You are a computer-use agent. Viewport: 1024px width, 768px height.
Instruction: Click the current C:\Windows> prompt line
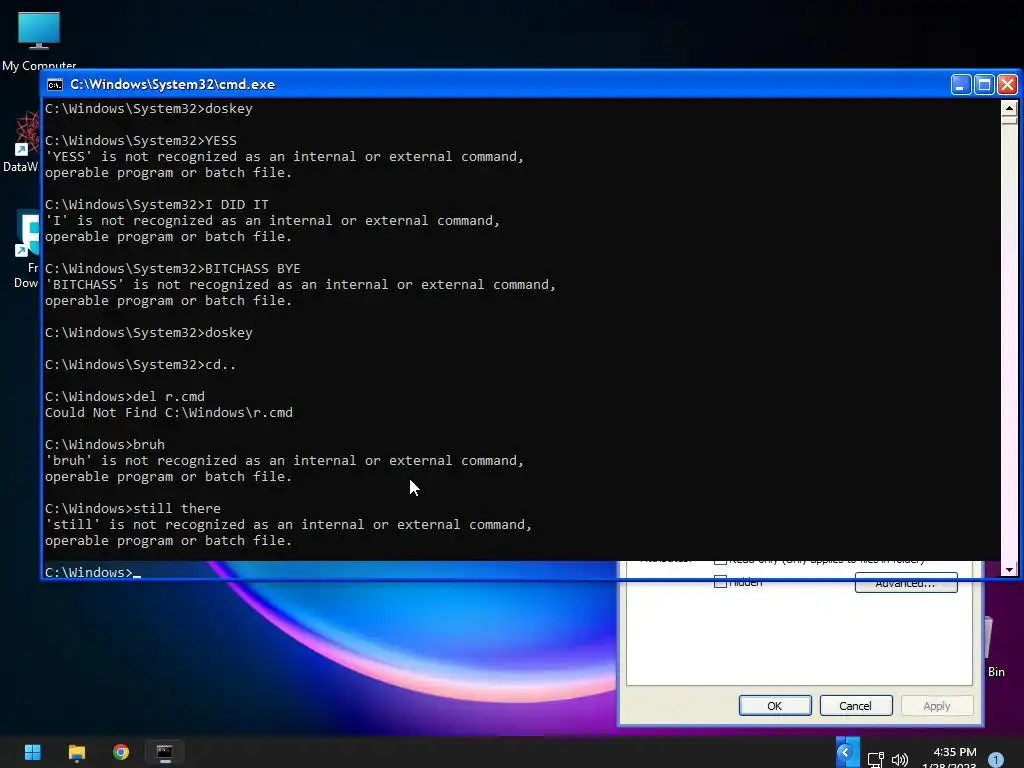click(x=93, y=572)
